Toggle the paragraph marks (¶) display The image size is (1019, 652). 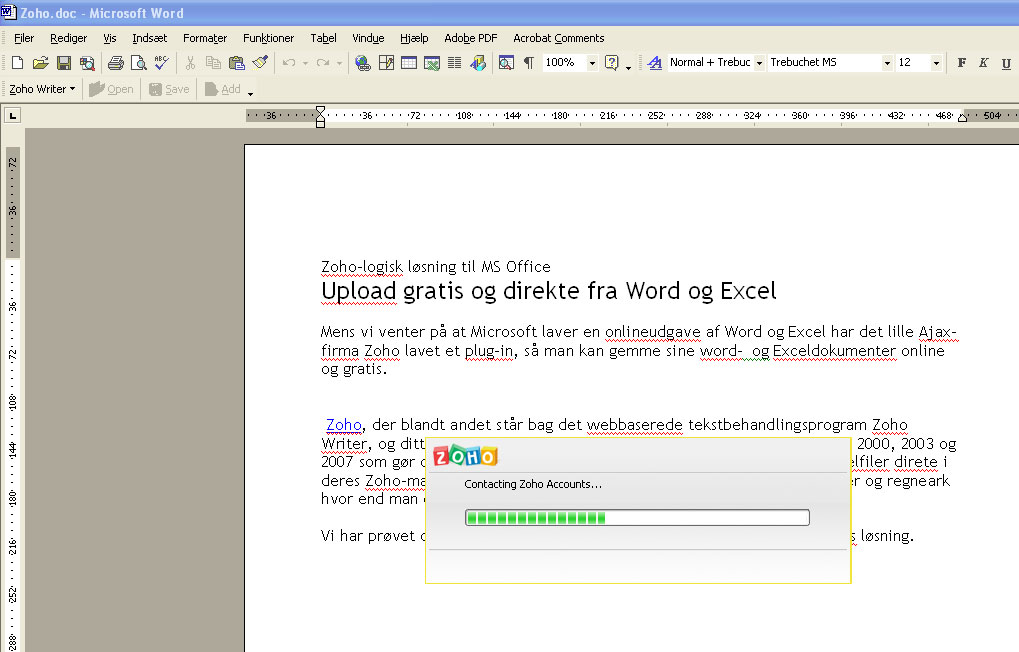[528, 63]
